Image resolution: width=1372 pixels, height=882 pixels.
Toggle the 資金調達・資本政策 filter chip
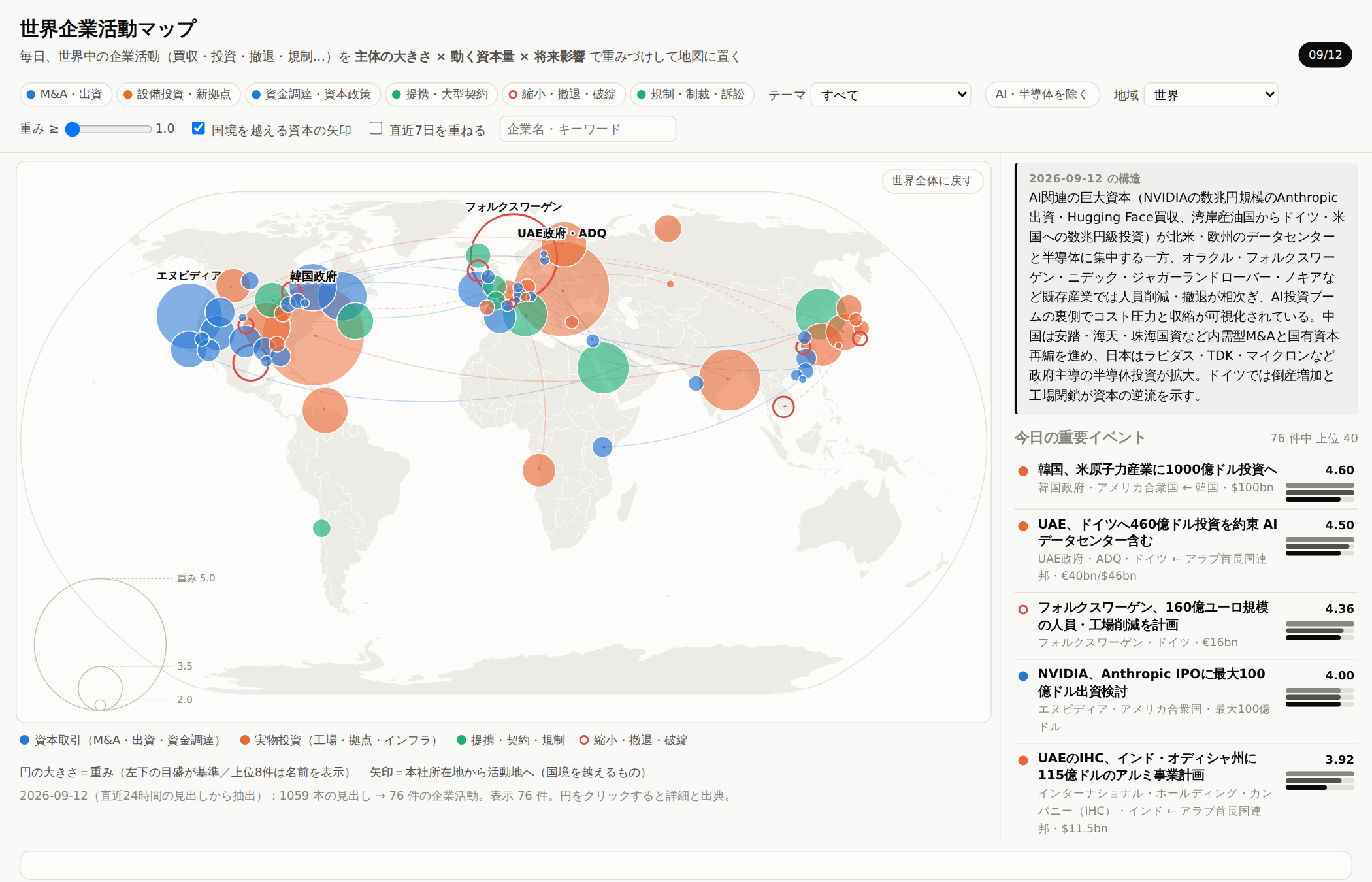312,95
